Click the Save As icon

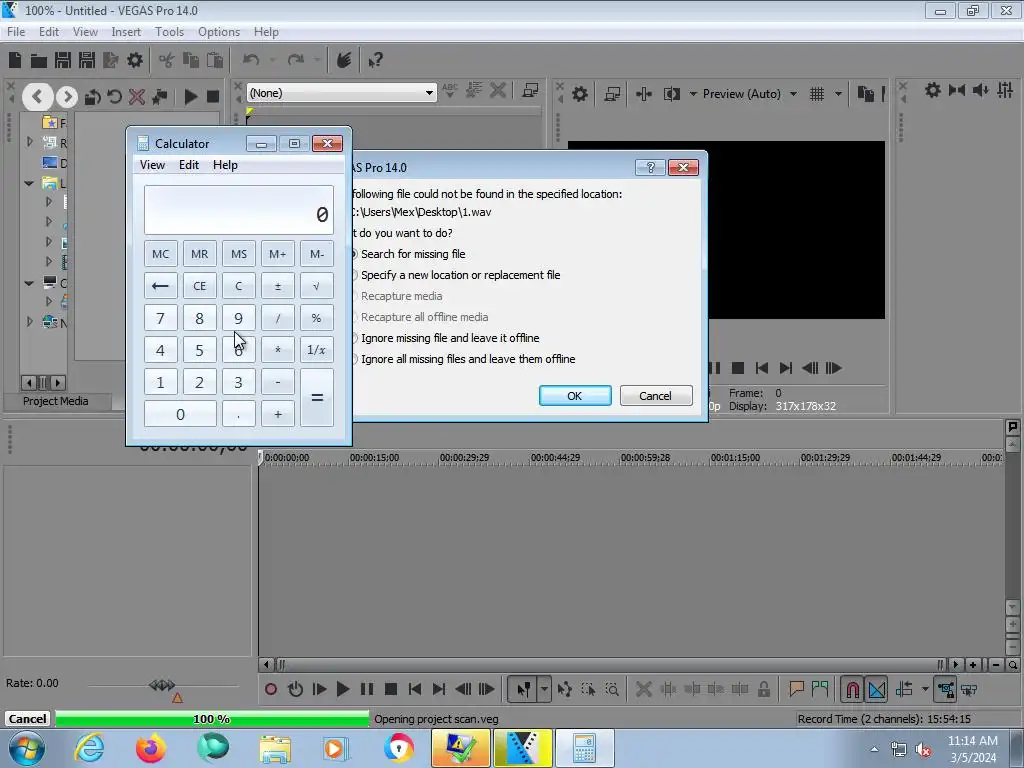pyautogui.click(x=87, y=60)
